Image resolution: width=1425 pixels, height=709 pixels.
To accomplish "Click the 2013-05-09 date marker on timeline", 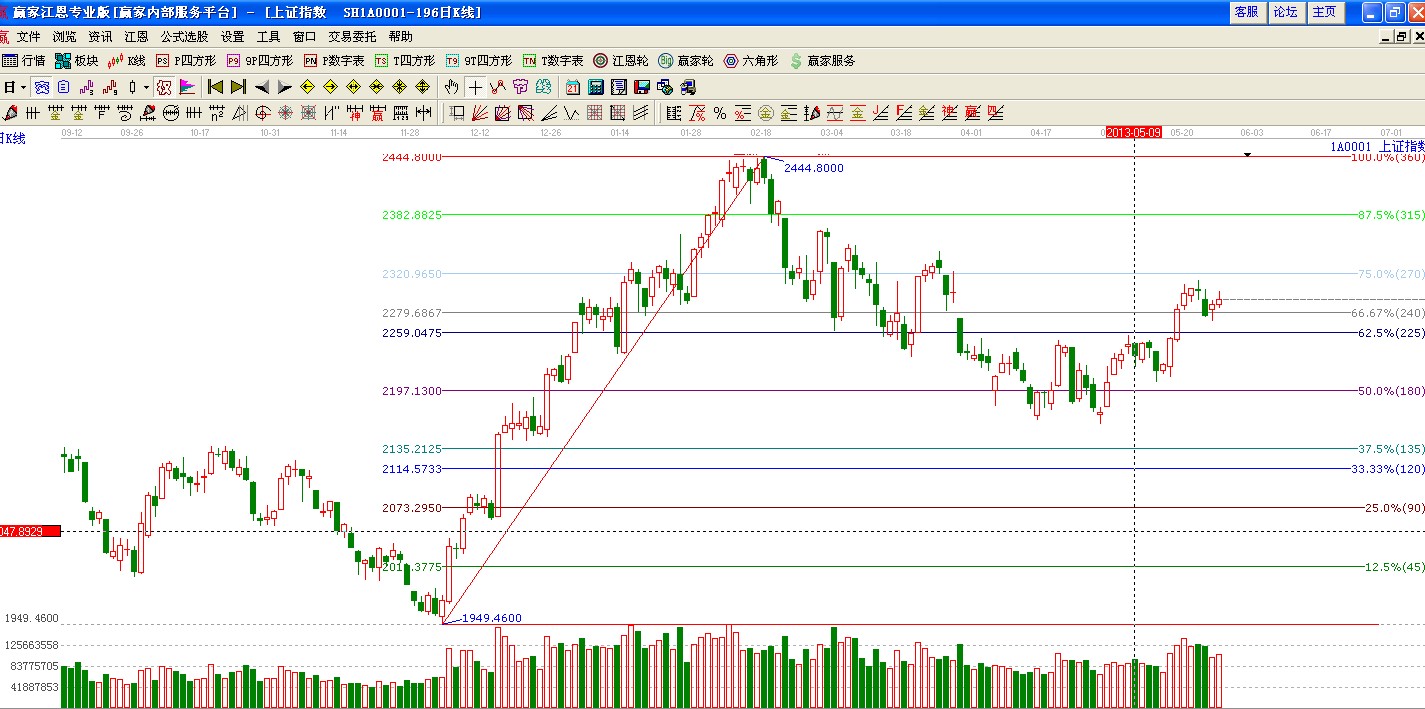I will [x=1133, y=132].
